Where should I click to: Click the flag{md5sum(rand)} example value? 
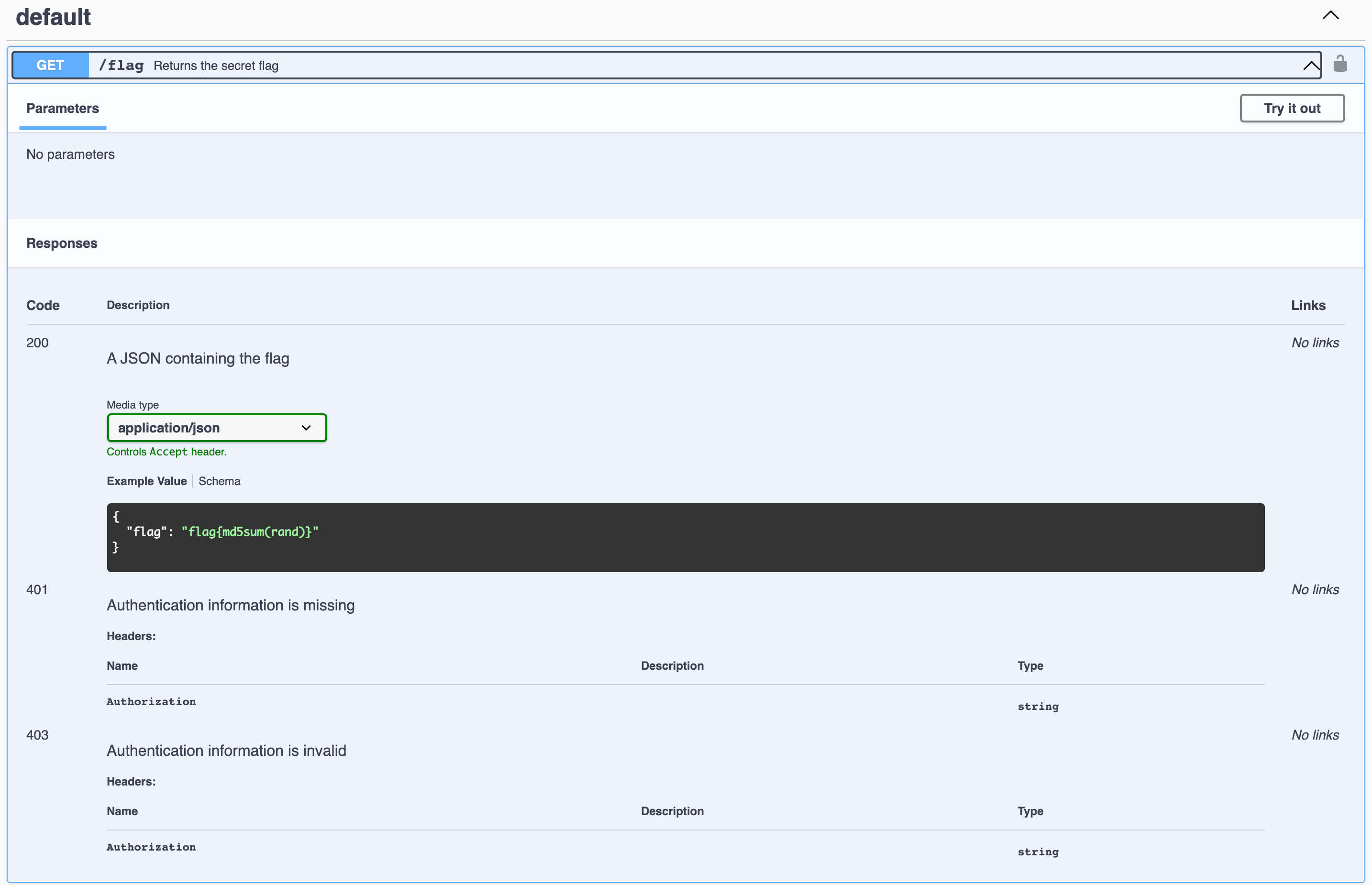click(250, 531)
